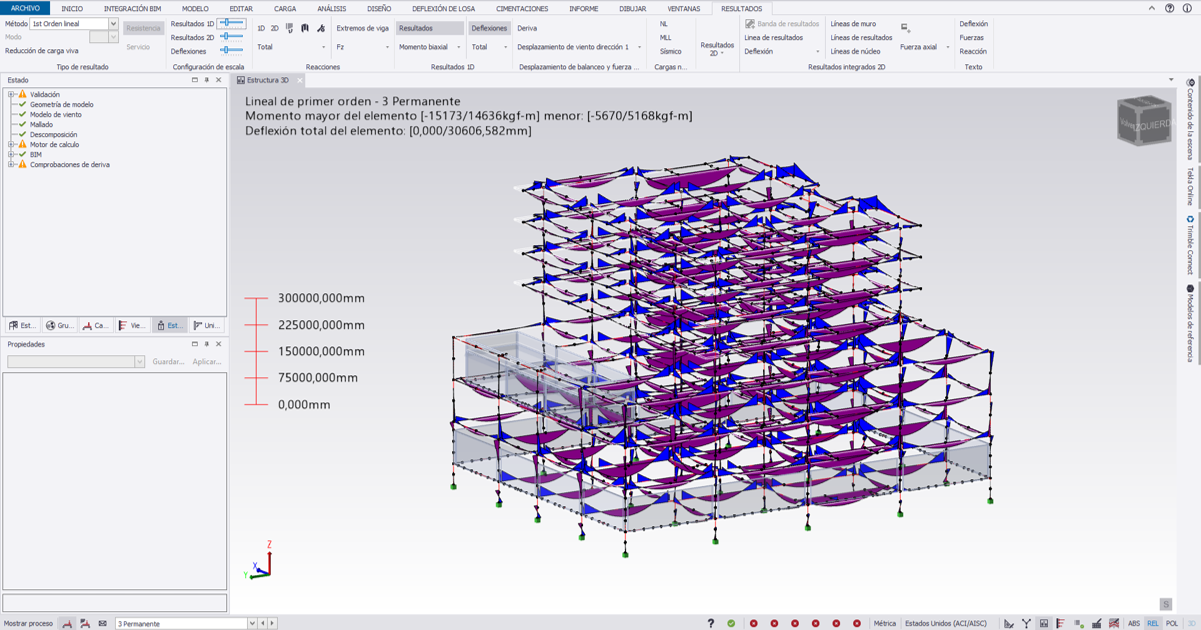Viewport: 1201px width, 630px height.
Task: Open the ANÁLISIS ribbon tab
Action: (x=331, y=8)
